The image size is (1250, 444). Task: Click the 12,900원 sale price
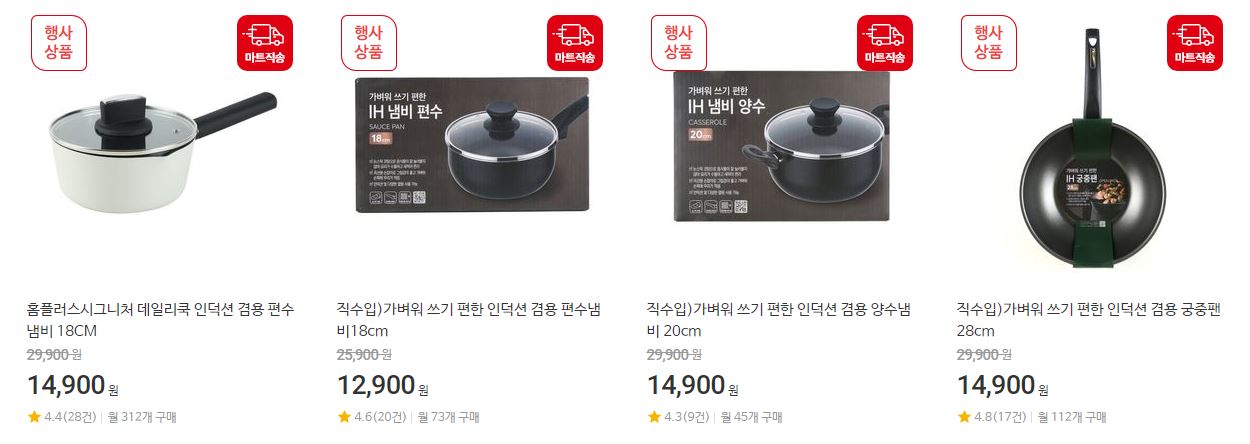(383, 385)
